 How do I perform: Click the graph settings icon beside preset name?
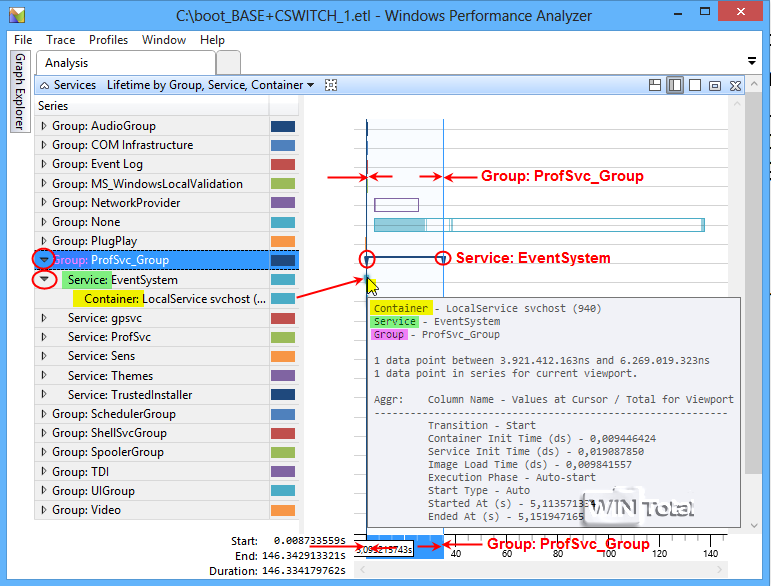pyautogui.click(x=331, y=86)
